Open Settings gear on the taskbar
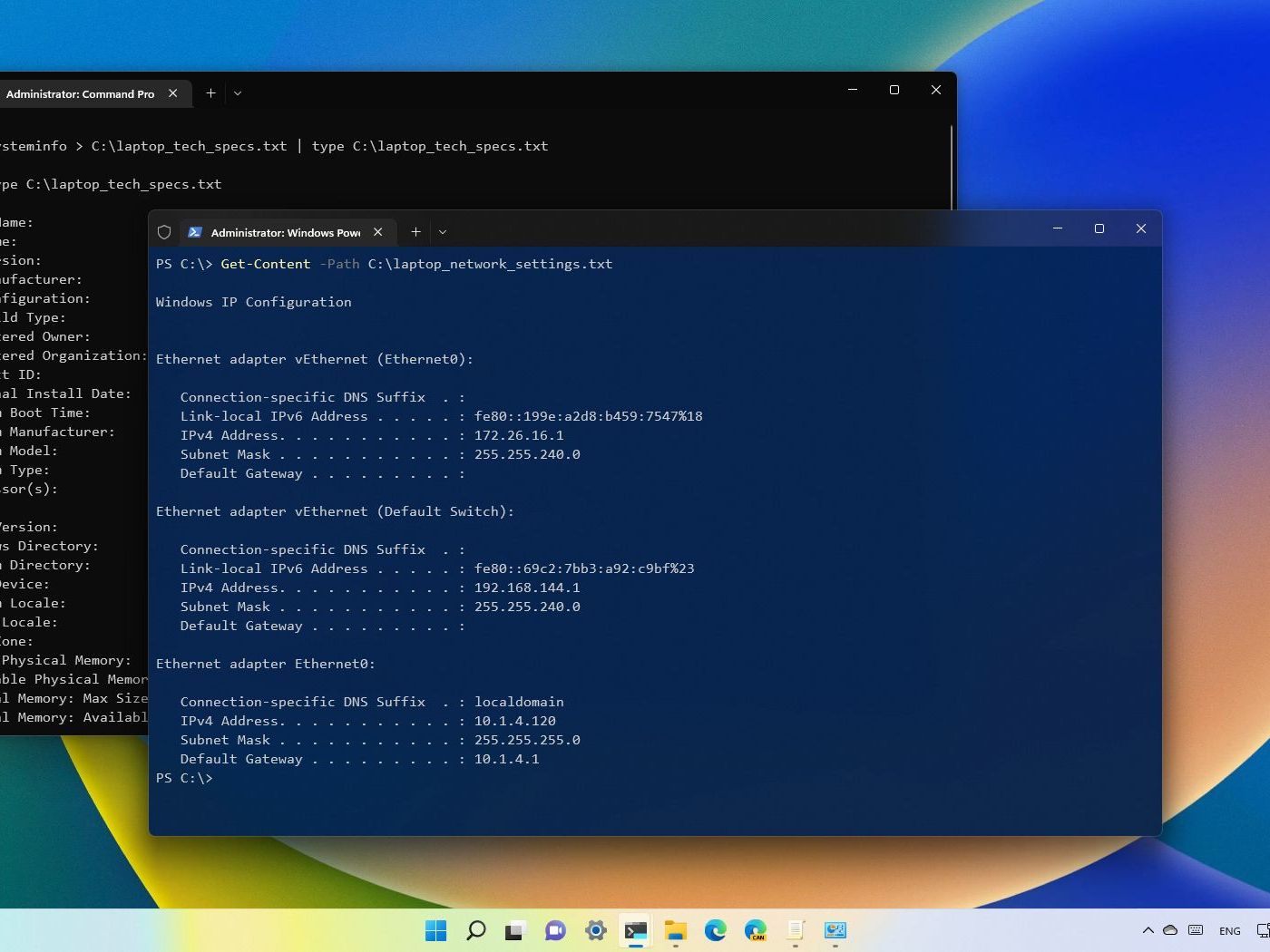This screenshot has width=1270, height=952. [595, 930]
